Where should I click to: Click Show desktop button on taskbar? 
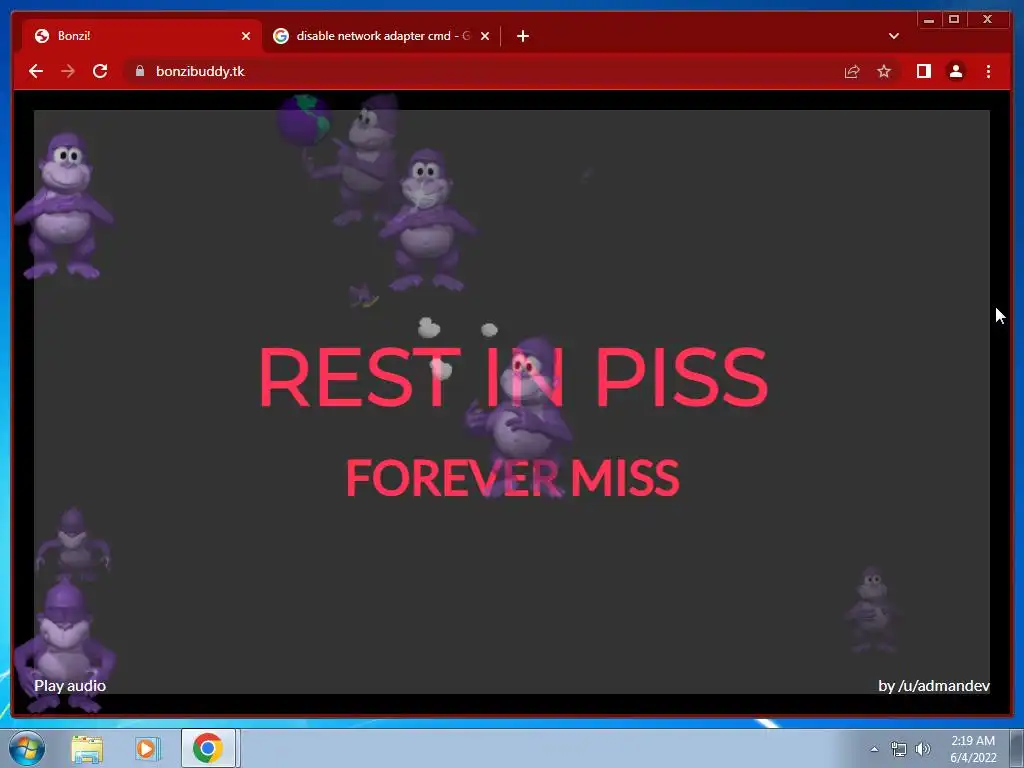click(1017, 748)
